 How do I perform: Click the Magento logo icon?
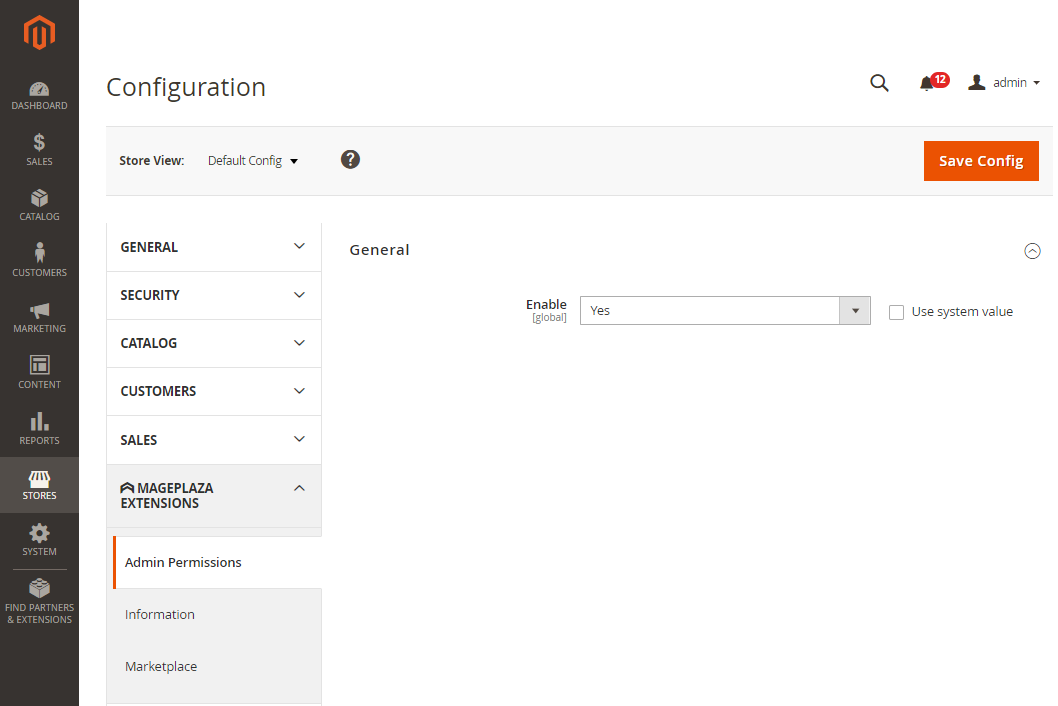(39, 34)
